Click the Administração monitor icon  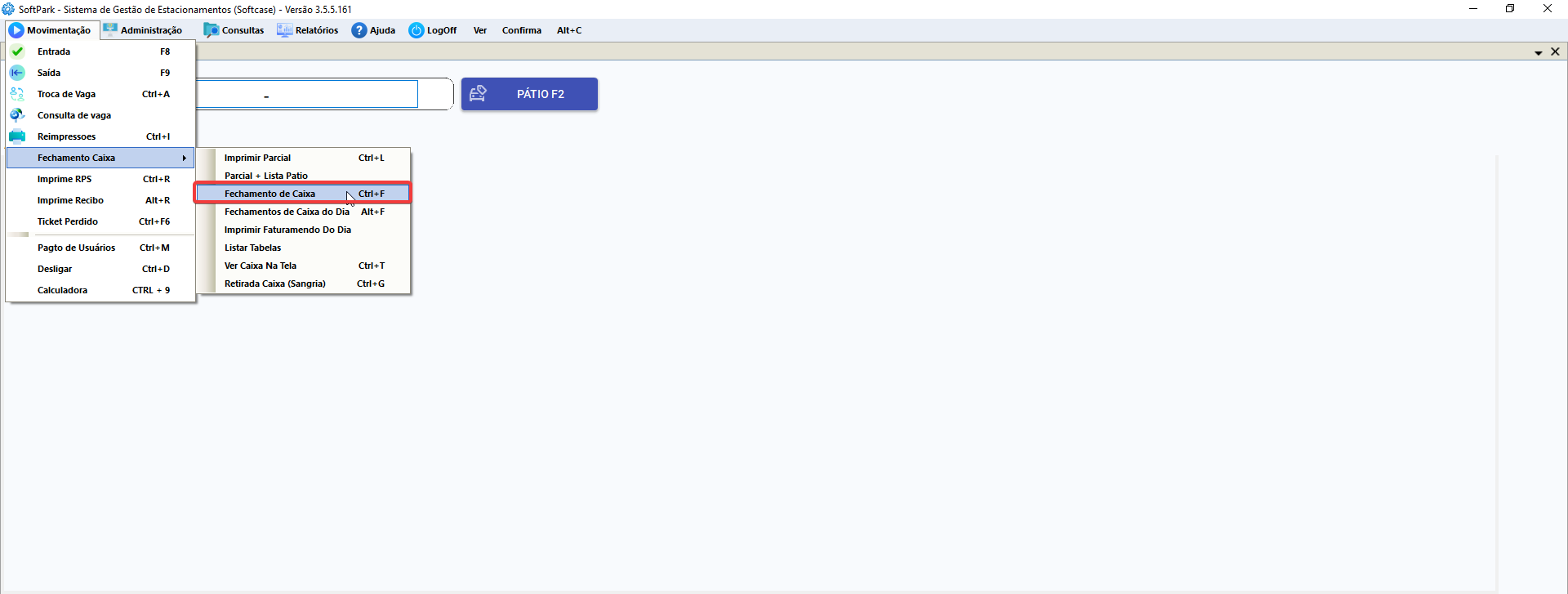[x=110, y=30]
